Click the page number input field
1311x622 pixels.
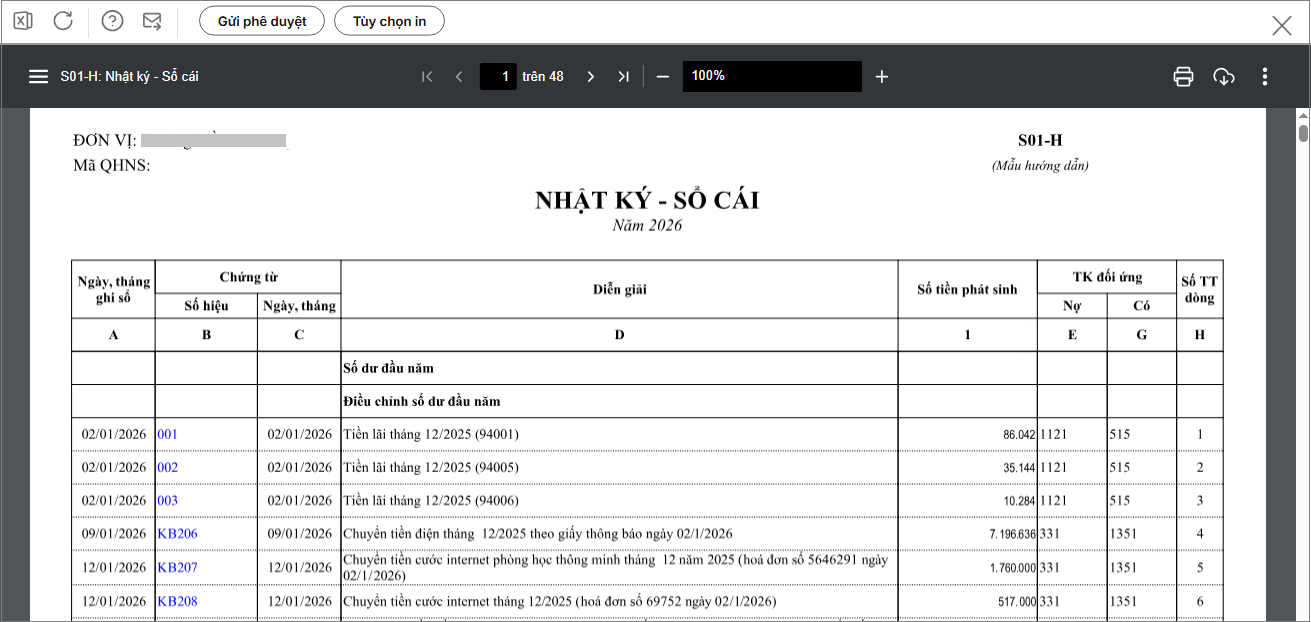point(498,76)
